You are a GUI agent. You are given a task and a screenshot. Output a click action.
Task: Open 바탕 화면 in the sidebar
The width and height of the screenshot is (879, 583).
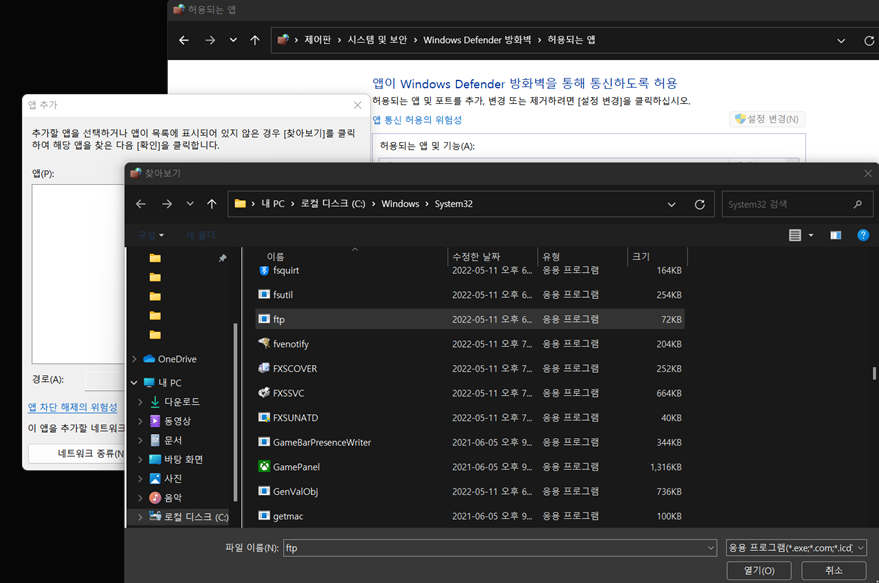click(x=176, y=460)
